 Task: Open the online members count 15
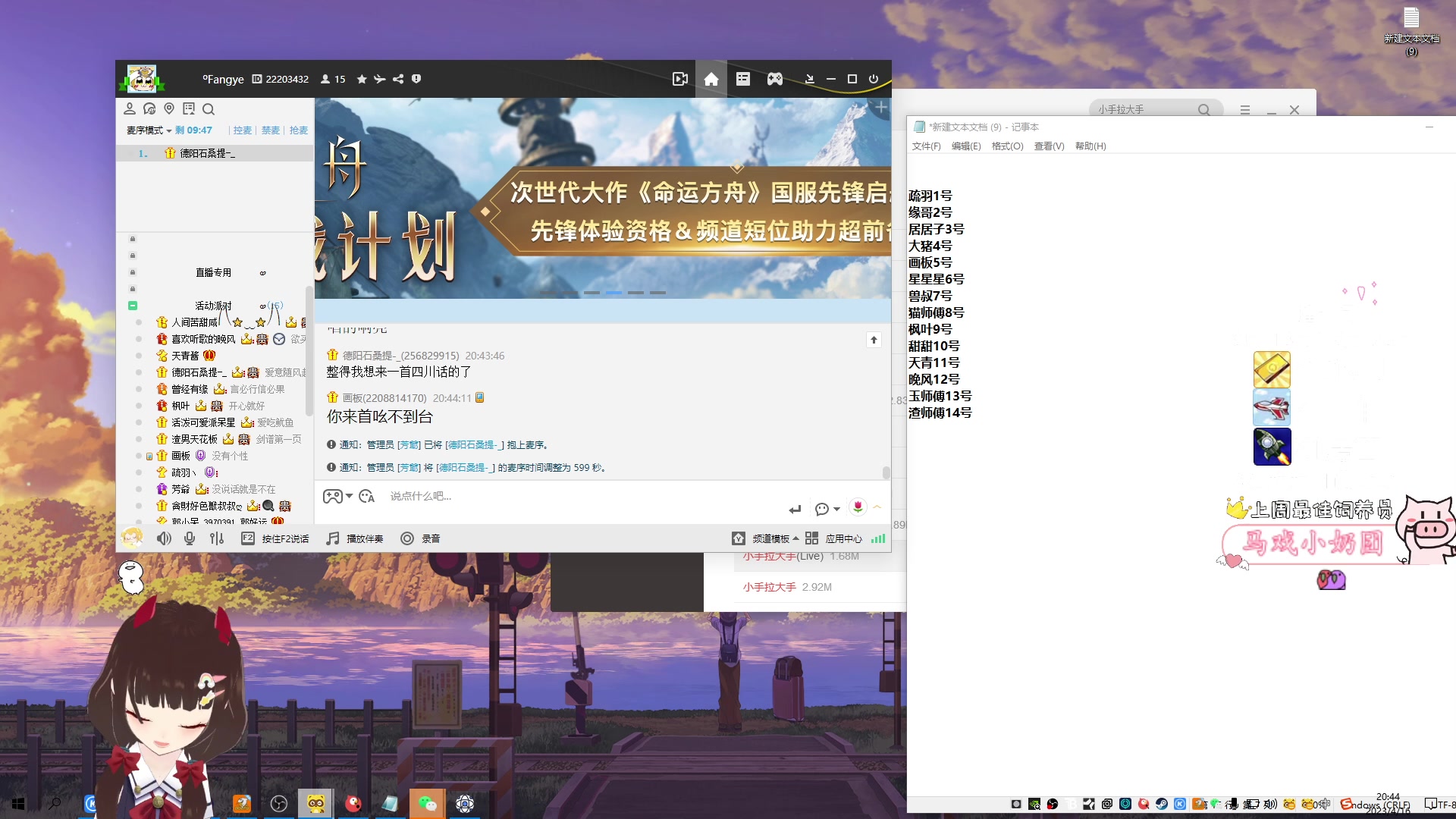(333, 79)
